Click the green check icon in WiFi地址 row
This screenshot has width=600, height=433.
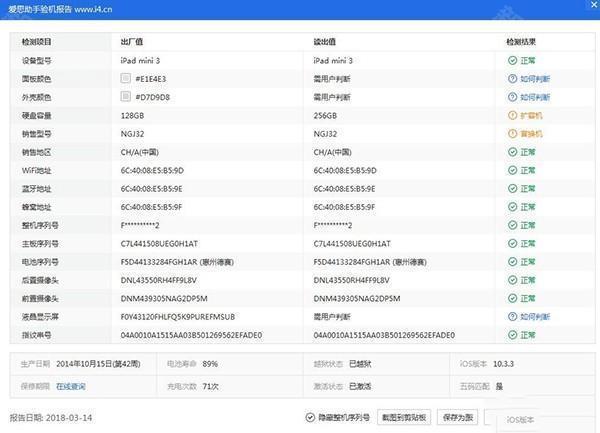(x=512, y=170)
